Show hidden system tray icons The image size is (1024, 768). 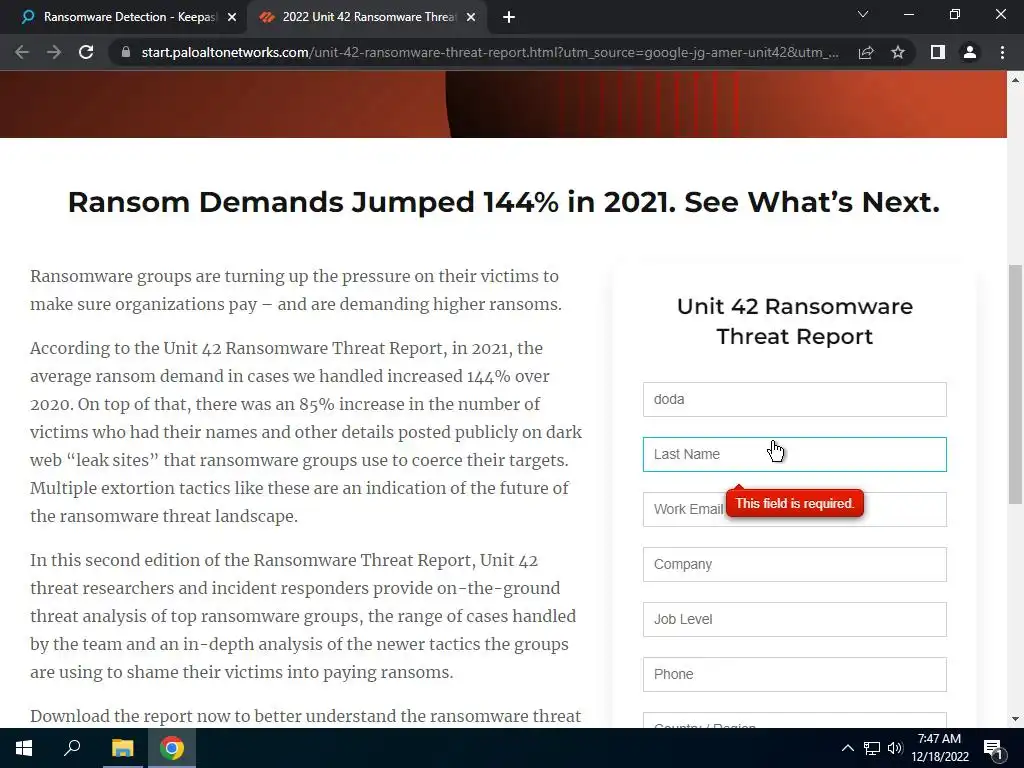tap(848, 748)
